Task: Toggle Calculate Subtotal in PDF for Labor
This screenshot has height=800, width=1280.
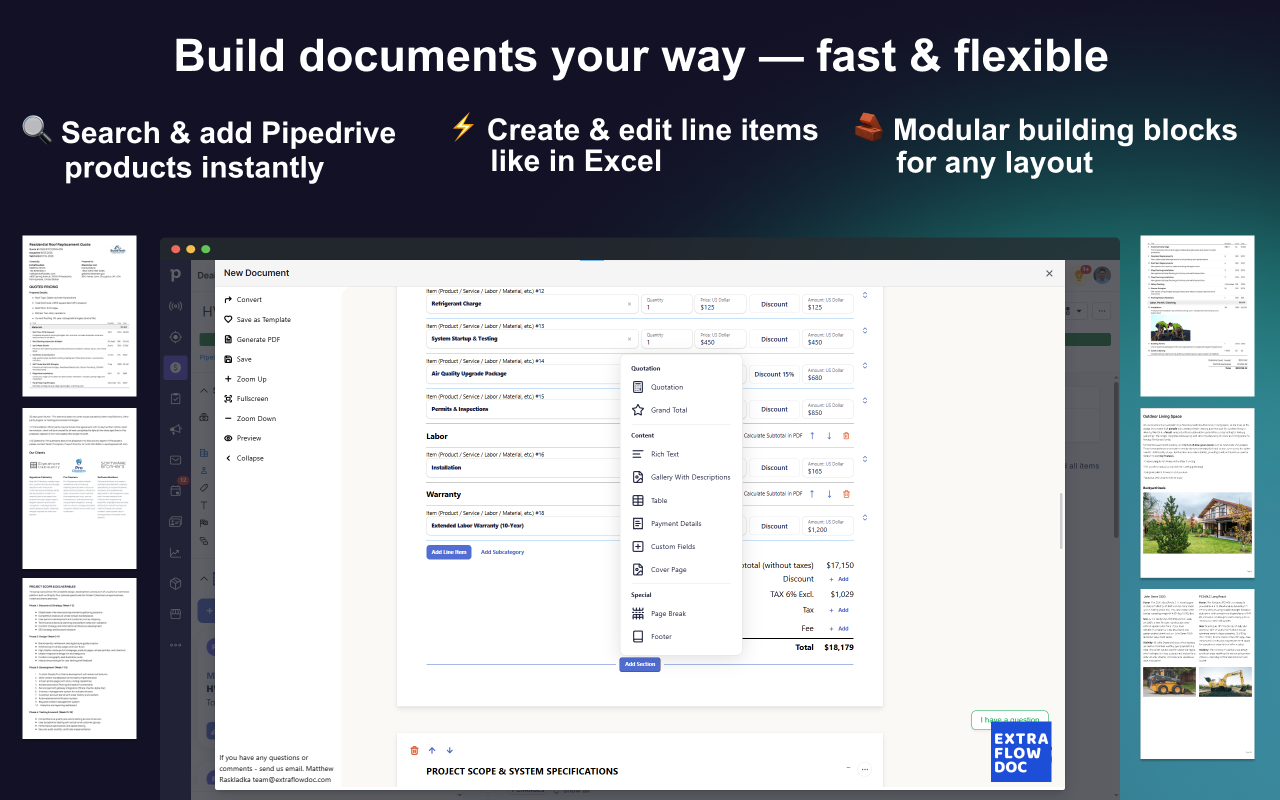Action: (772, 436)
